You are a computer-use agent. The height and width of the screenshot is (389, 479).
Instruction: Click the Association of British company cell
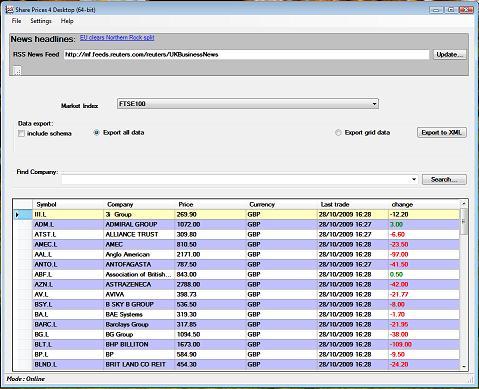[139, 275]
